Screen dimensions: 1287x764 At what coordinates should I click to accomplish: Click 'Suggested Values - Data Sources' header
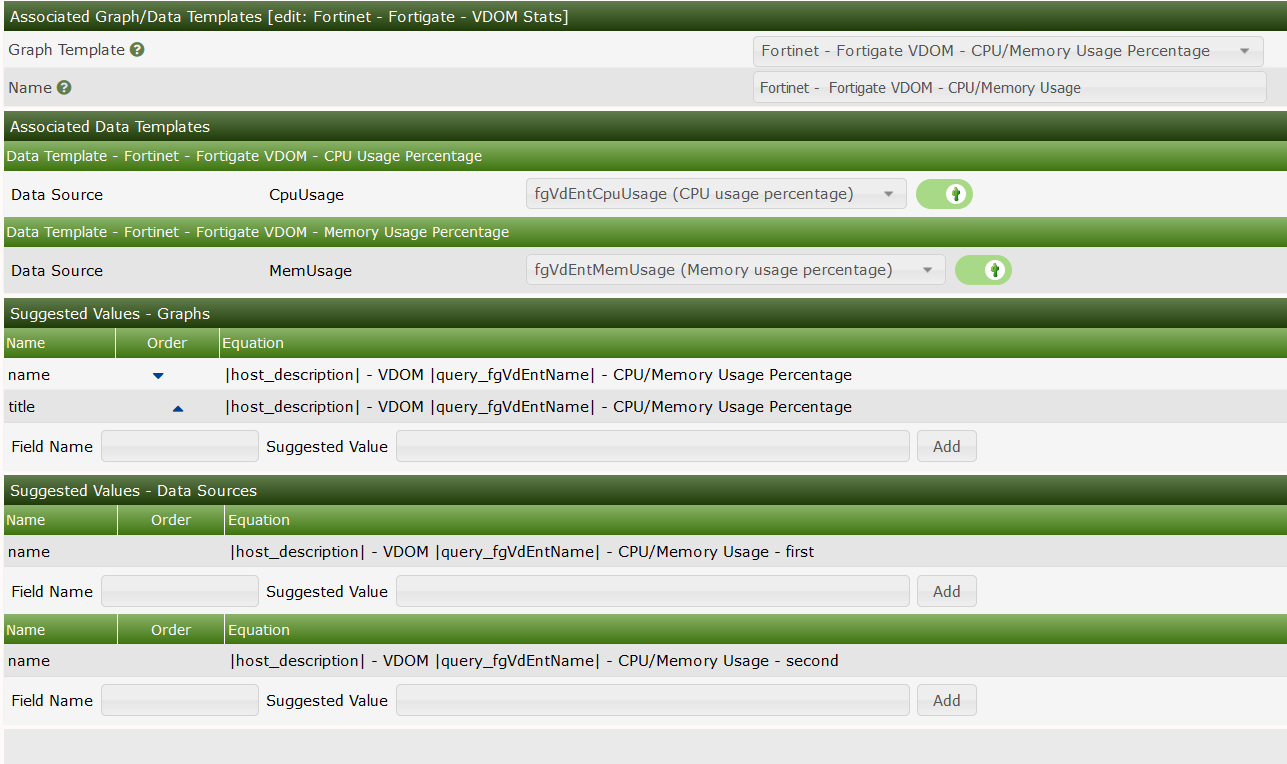[x=645, y=491]
